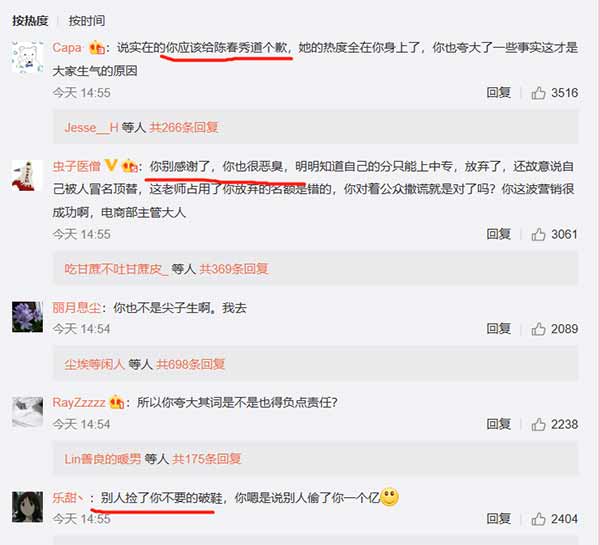This screenshot has height=545, width=600.
Task: Open Capa's bear avatar thumbnail
Action: coord(27,57)
